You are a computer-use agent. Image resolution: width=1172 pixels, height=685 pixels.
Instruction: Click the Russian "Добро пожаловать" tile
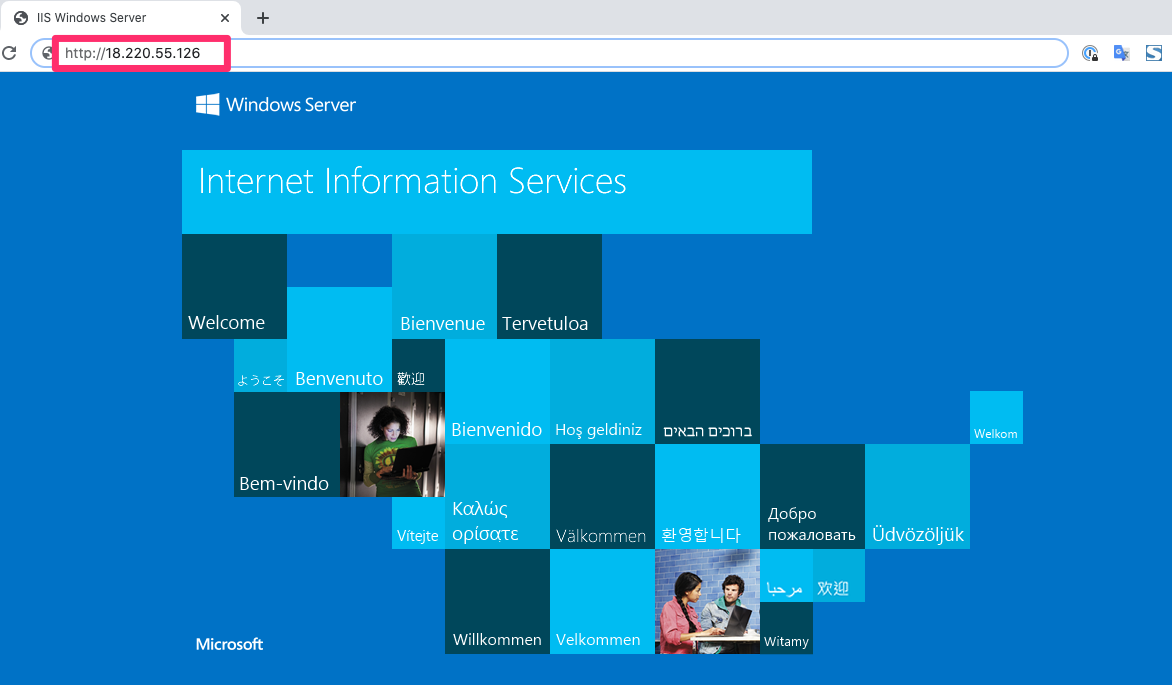tap(812, 497)
